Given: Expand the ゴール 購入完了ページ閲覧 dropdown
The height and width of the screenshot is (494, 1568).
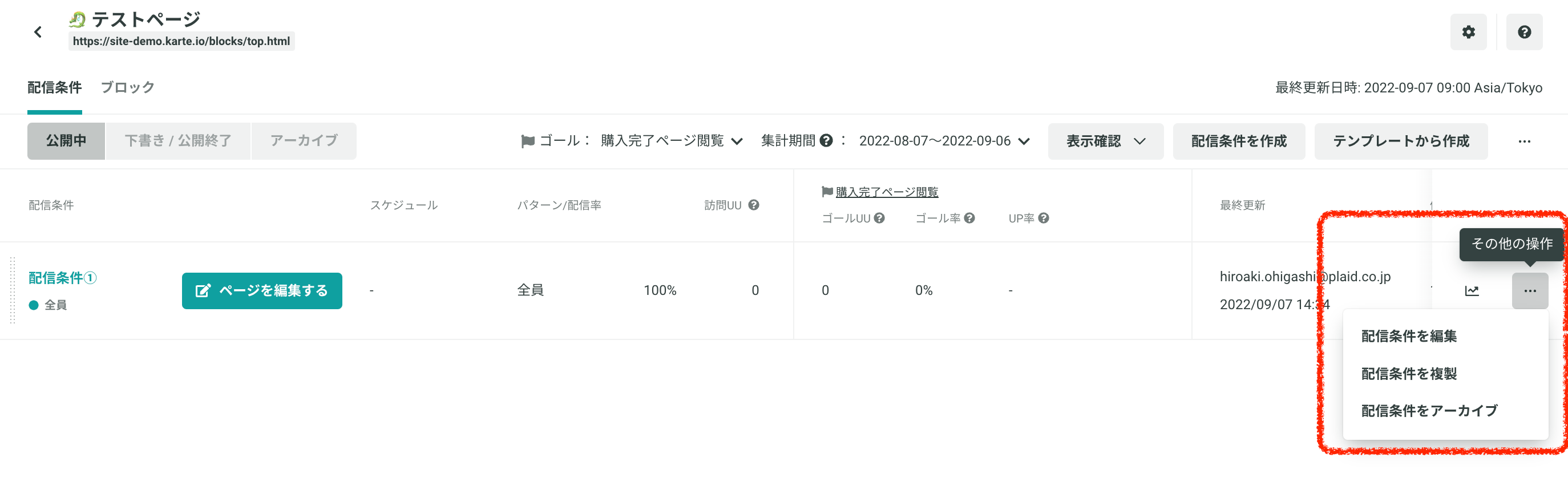Looking at the screenshot, I should [672, 140].
